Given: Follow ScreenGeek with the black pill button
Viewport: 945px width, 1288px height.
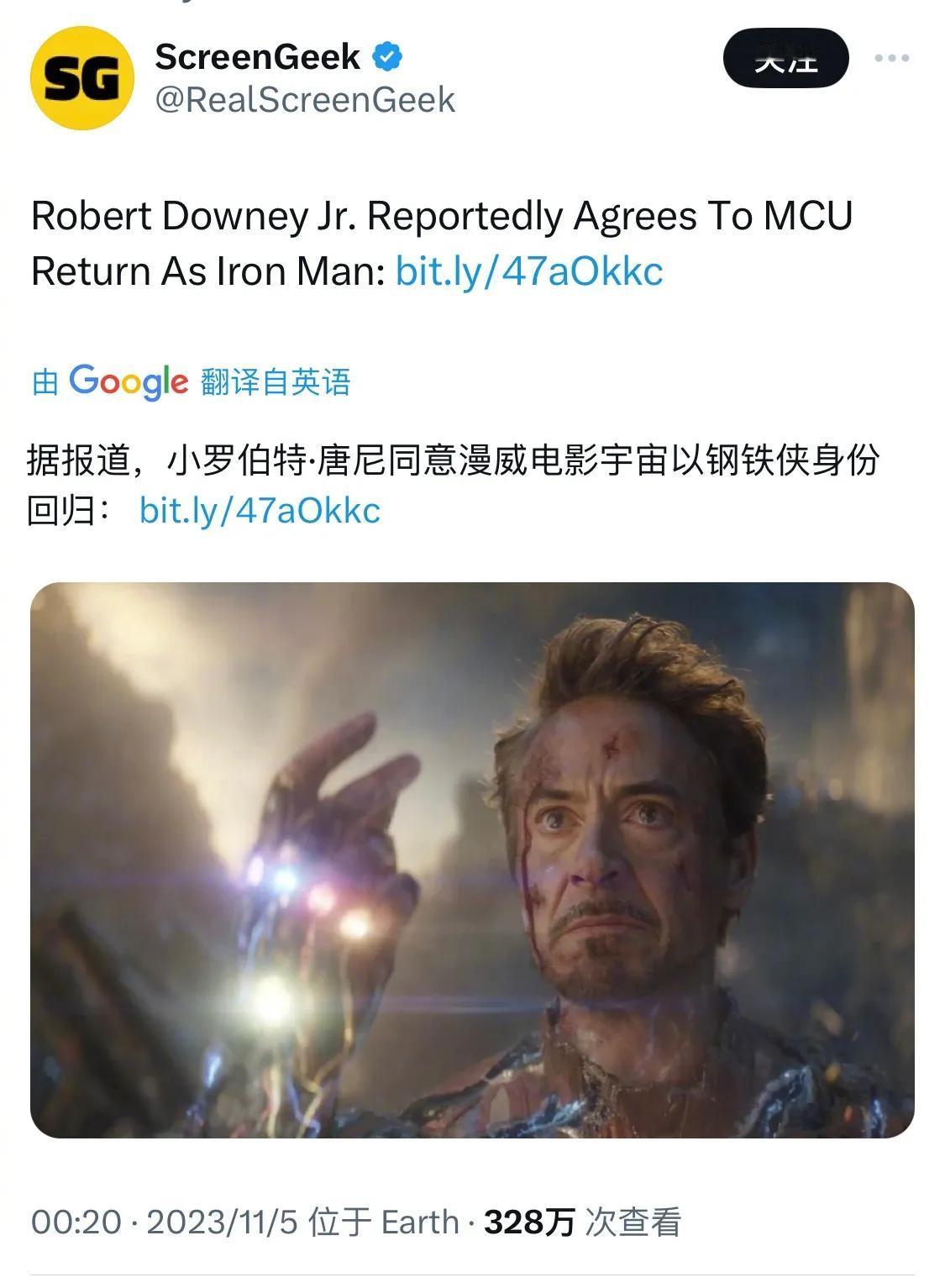Looking at the screenshot, I should click(x=785, y=58).
